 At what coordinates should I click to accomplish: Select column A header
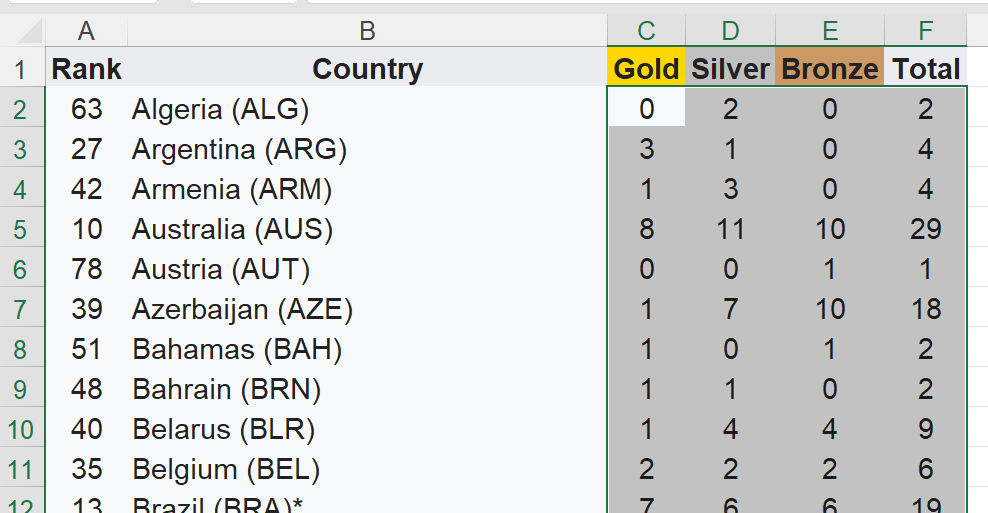click(86, 30)
